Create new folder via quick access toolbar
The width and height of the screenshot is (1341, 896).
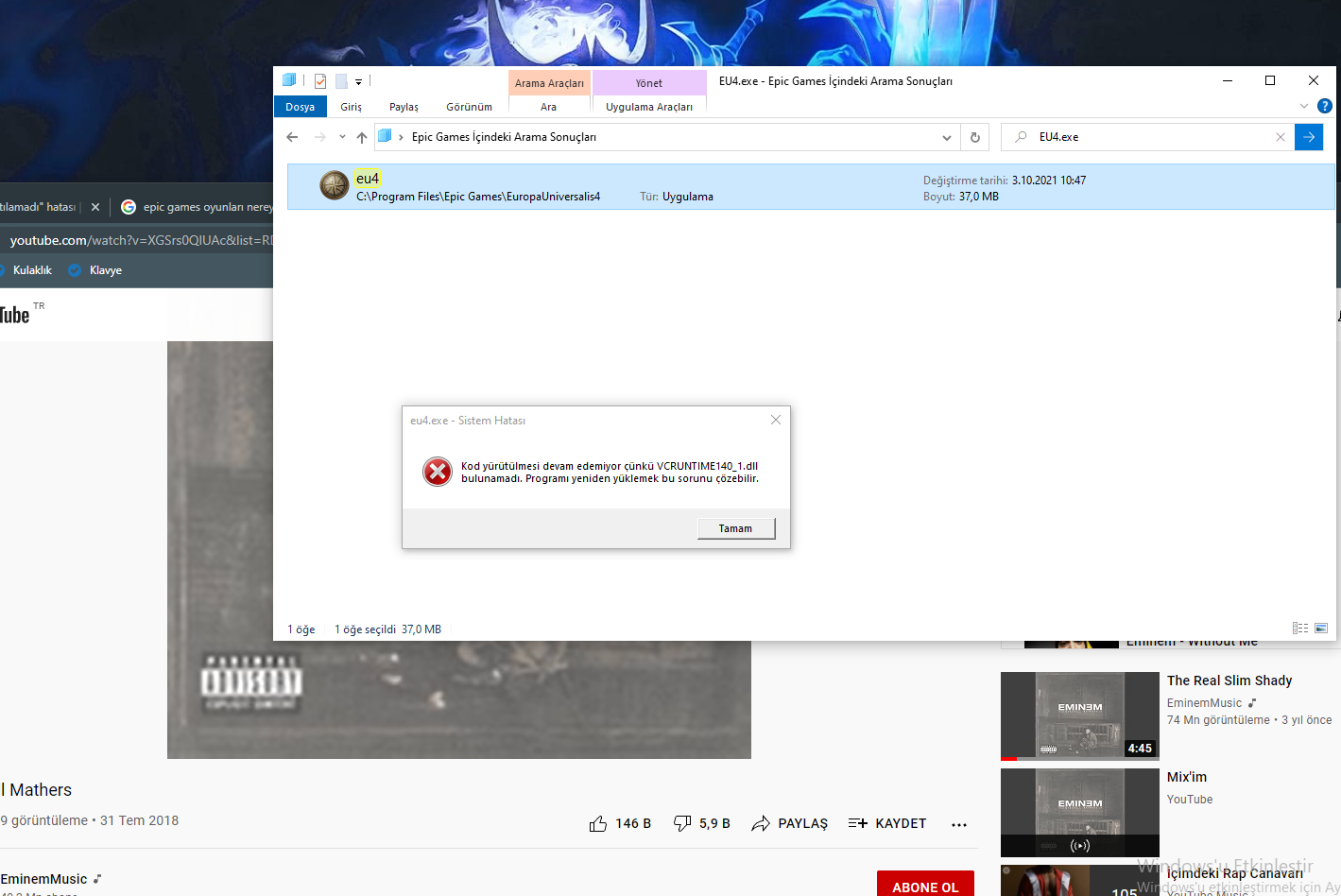(341, 81)
